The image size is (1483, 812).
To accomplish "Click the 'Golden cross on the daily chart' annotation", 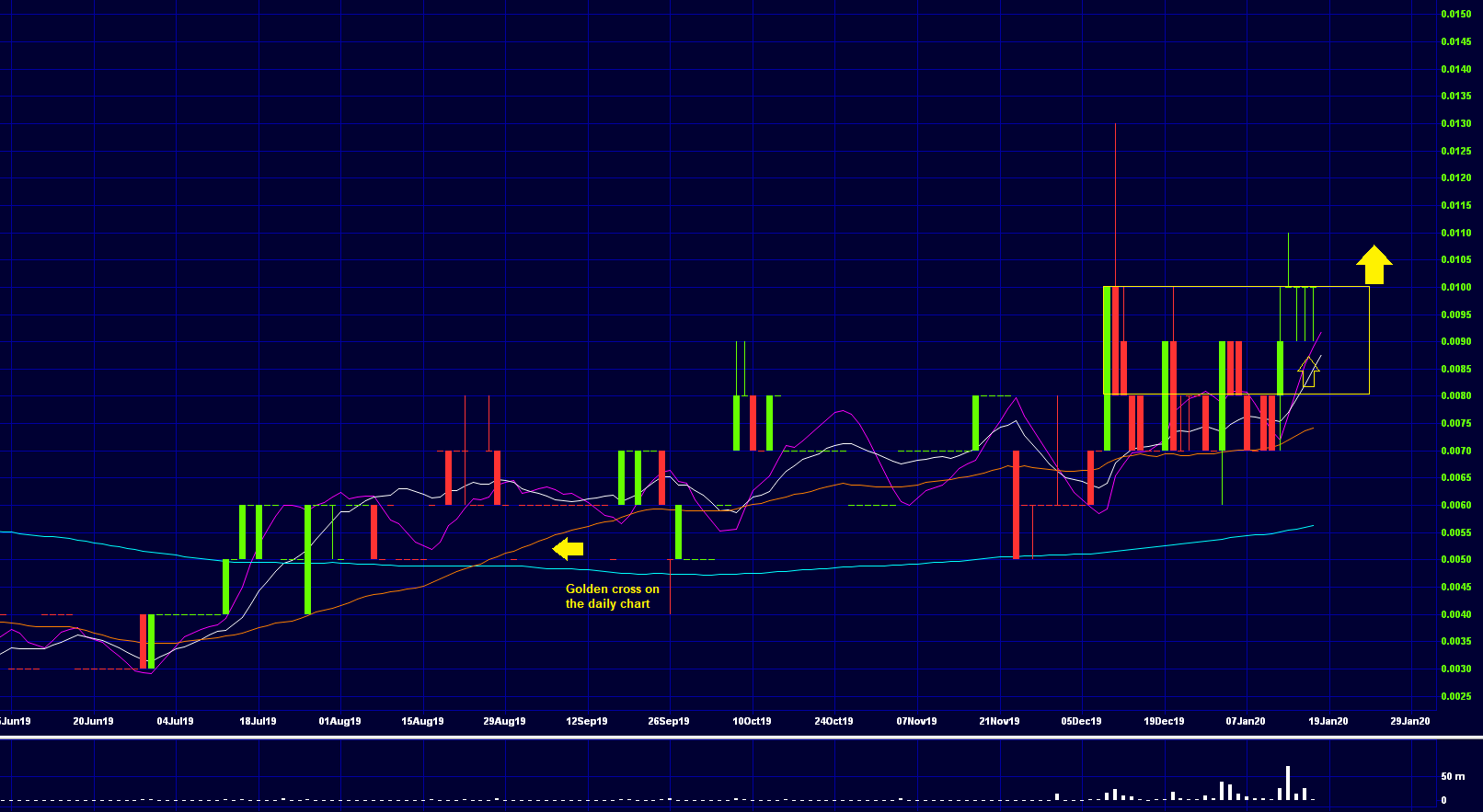I will 612,596.
